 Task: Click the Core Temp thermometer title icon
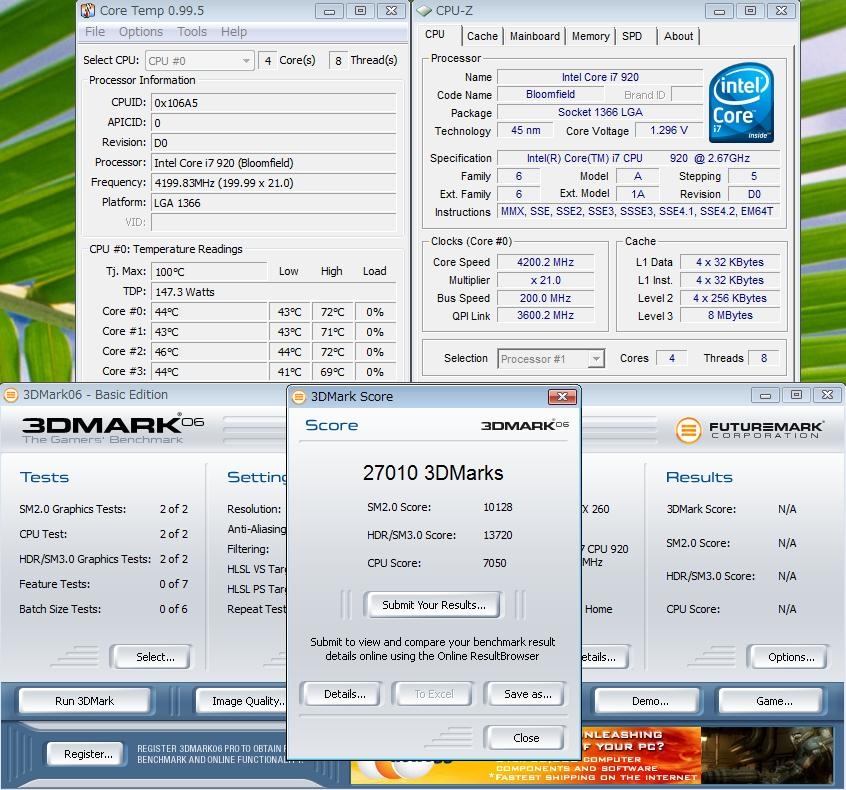pyautogui.click(x=88, y=10)
